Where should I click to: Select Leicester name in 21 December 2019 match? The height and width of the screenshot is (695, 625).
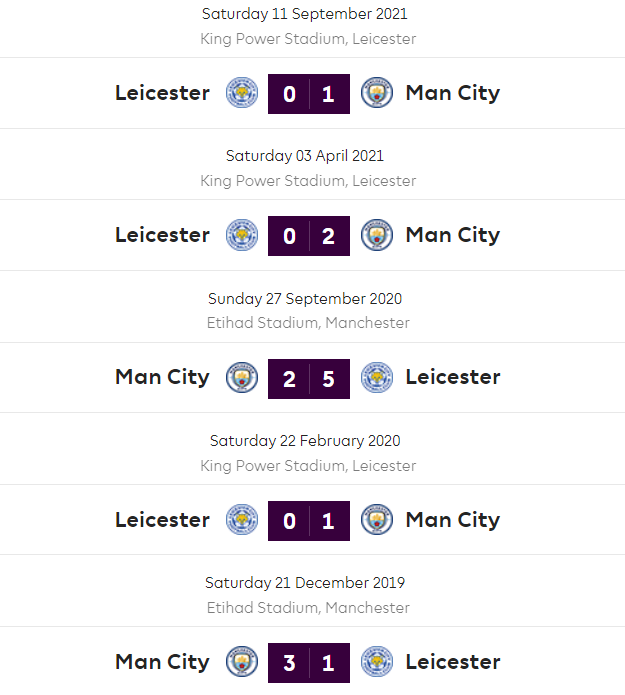point(453,662)
